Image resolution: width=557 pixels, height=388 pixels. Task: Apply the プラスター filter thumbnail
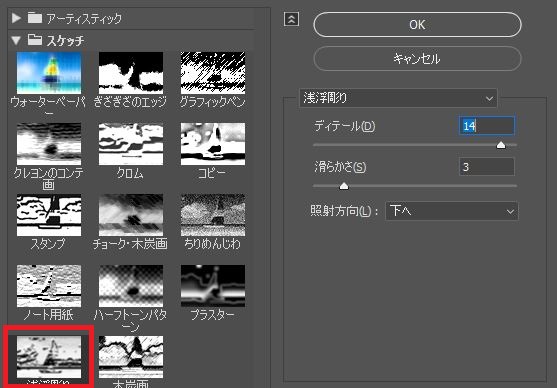[213, 286]
